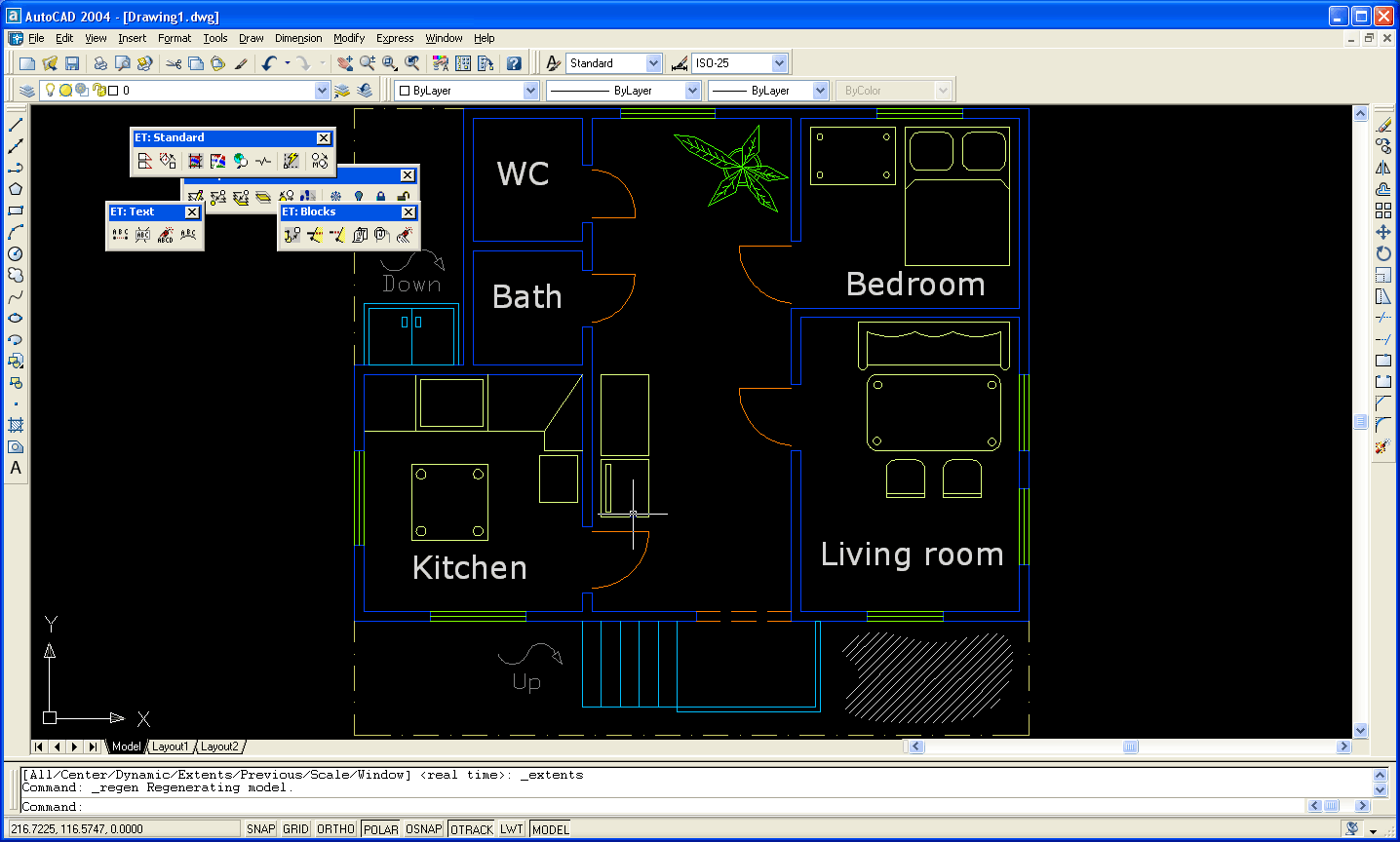Toggle layer on/off lightbulb icon
The image size is (1400, 842).
[x=51, y=91]
